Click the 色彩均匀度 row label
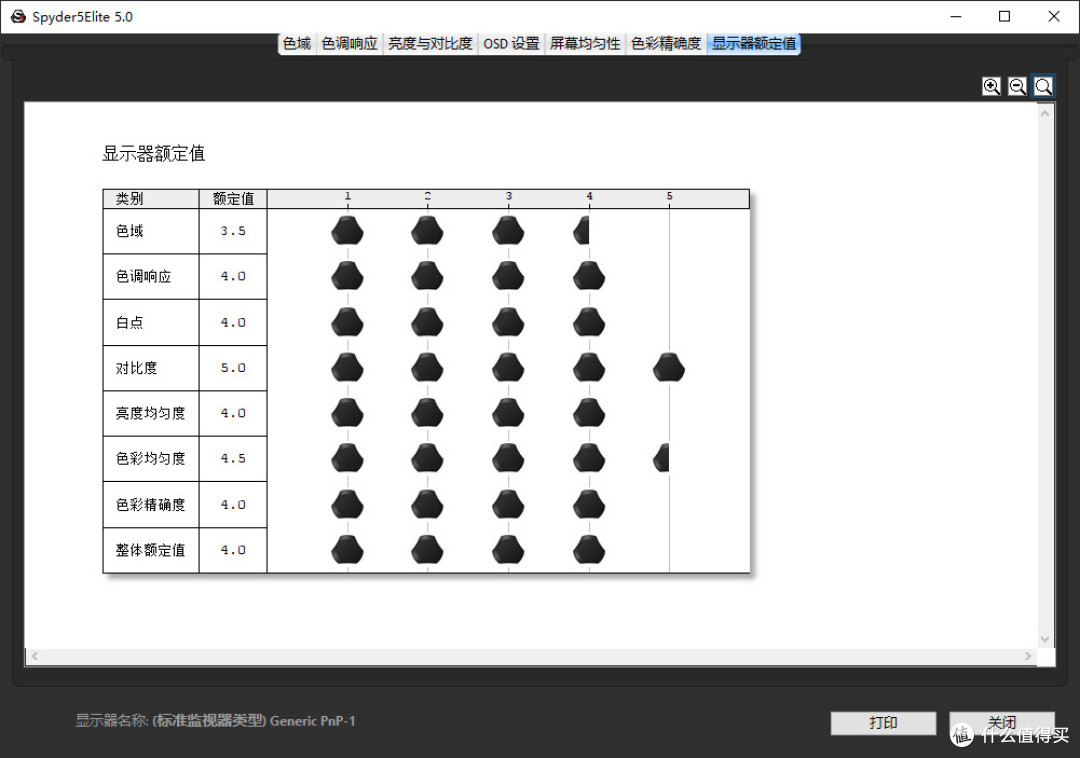The width and height of the screenshot is (1080, 758). coord(150,459)
